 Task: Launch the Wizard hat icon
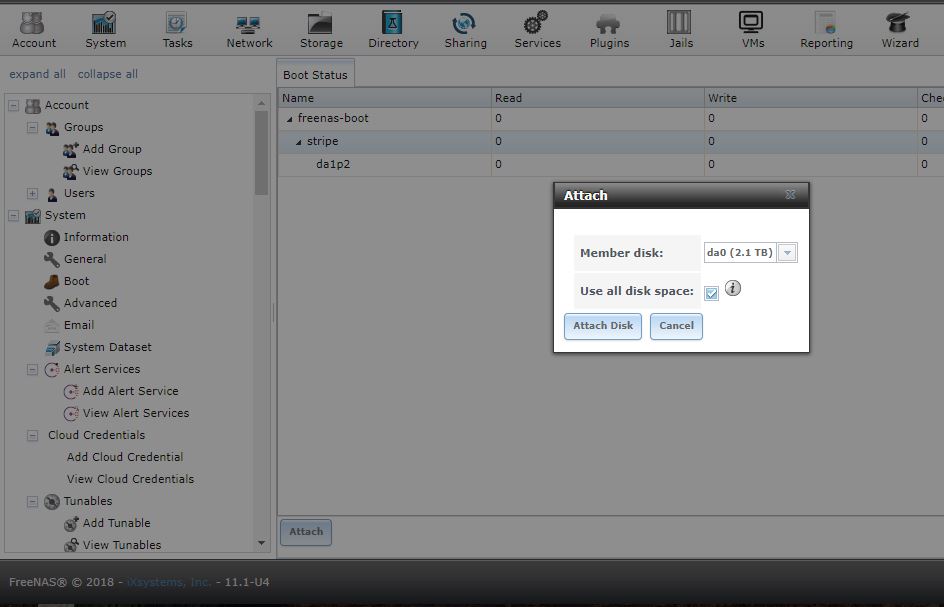coord(900,24)
